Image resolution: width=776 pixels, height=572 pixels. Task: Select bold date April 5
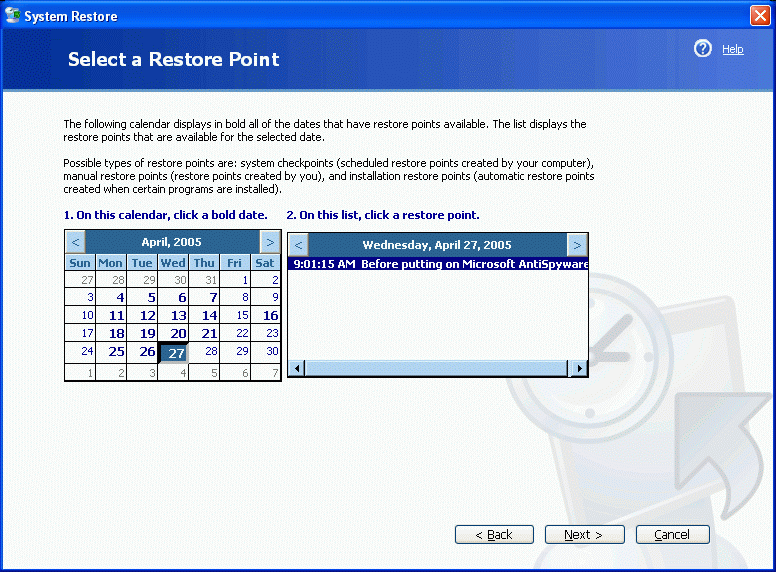pyautogui.click(x=143, y=297)
